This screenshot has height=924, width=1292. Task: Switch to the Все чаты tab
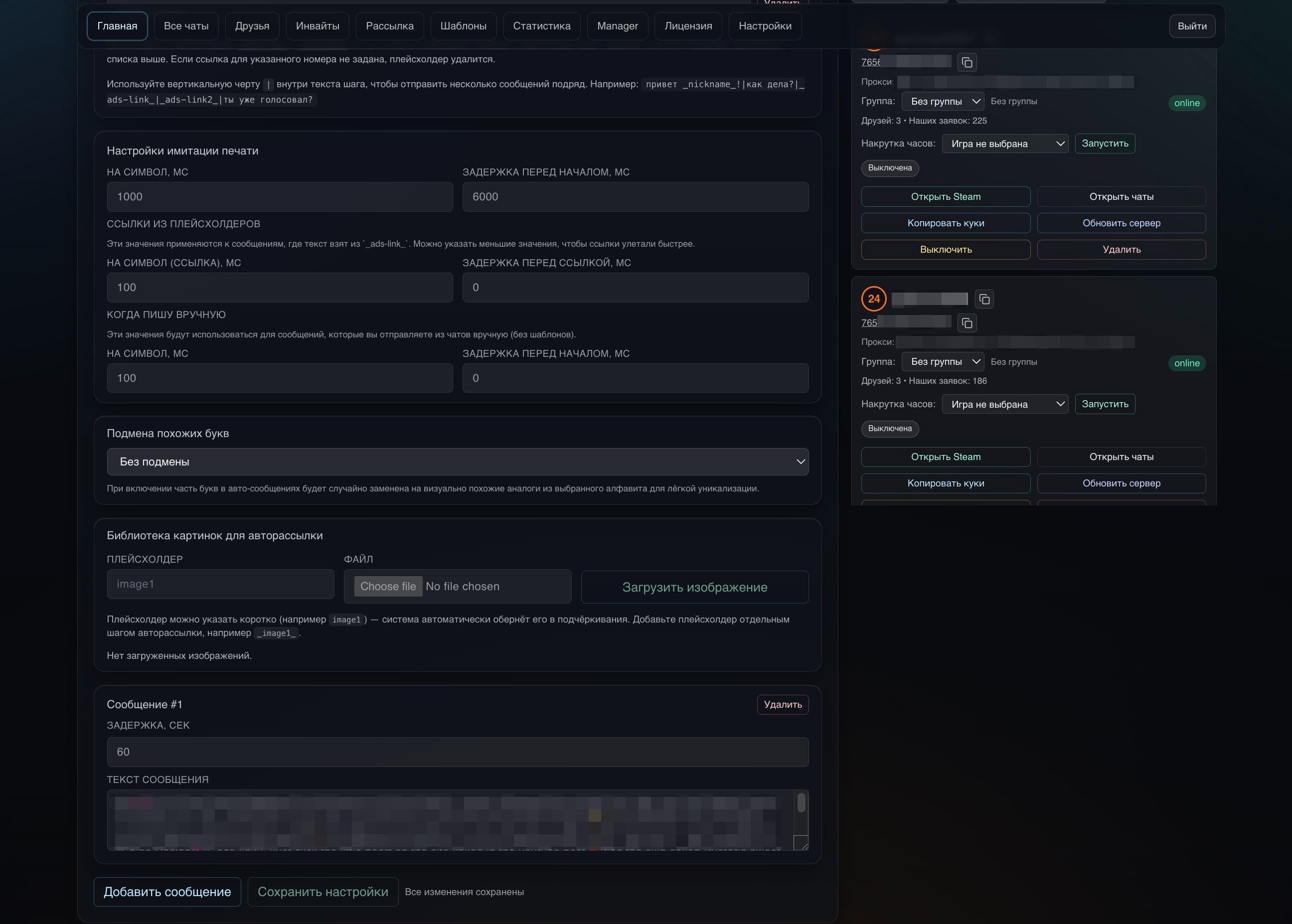tap(186, 26)
